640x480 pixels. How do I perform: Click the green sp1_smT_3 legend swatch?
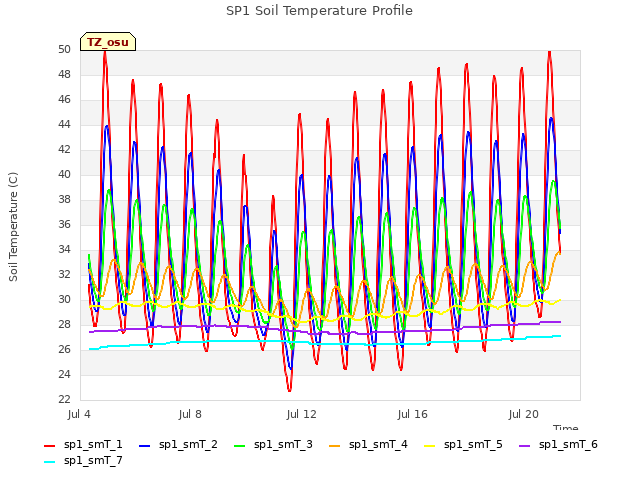point(240,446)
